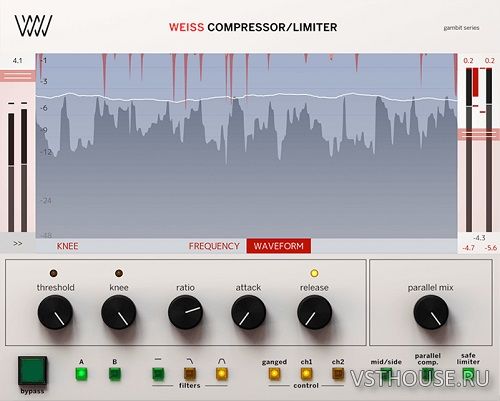Click the input threshold marker on left meter
The image size is (500, 401).
click(18, 76)
